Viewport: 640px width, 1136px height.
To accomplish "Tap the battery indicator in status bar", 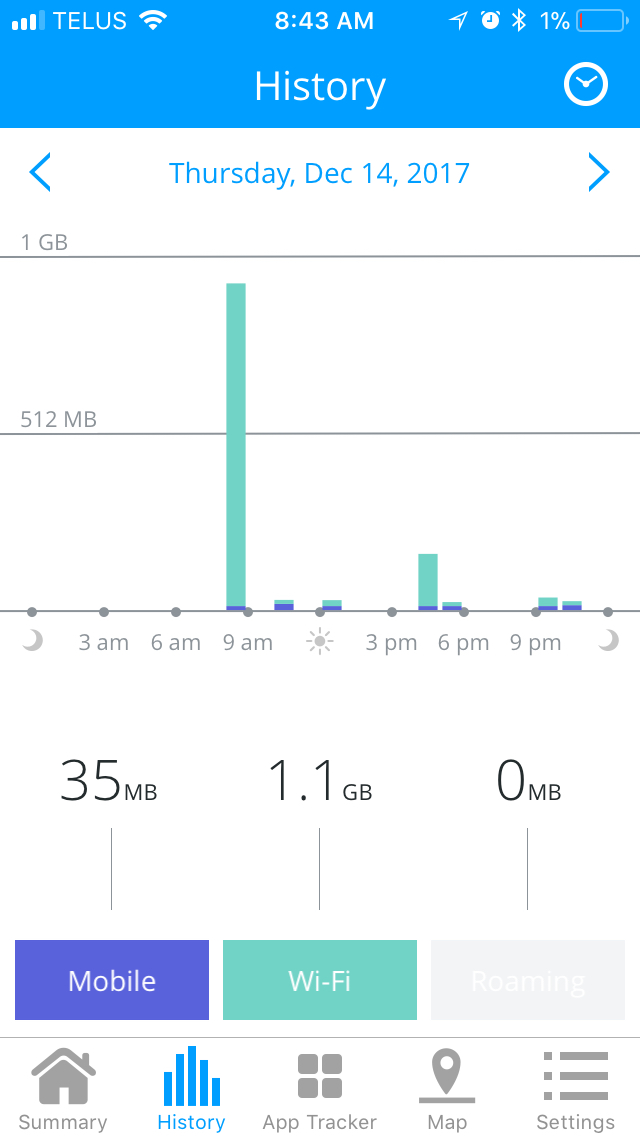I will click(x=602, y=21).
